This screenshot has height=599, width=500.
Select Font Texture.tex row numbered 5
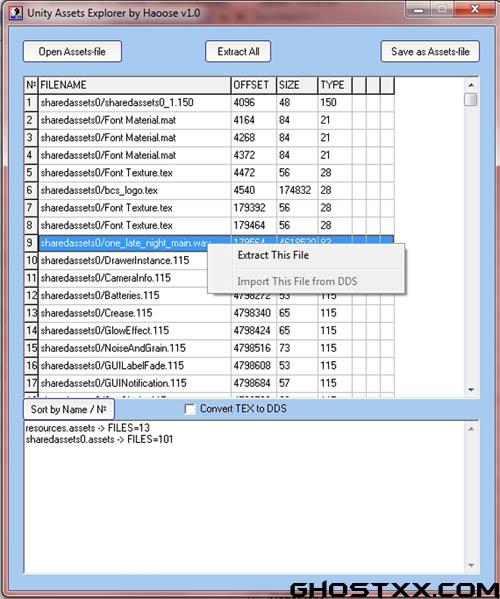click(209, 173)
